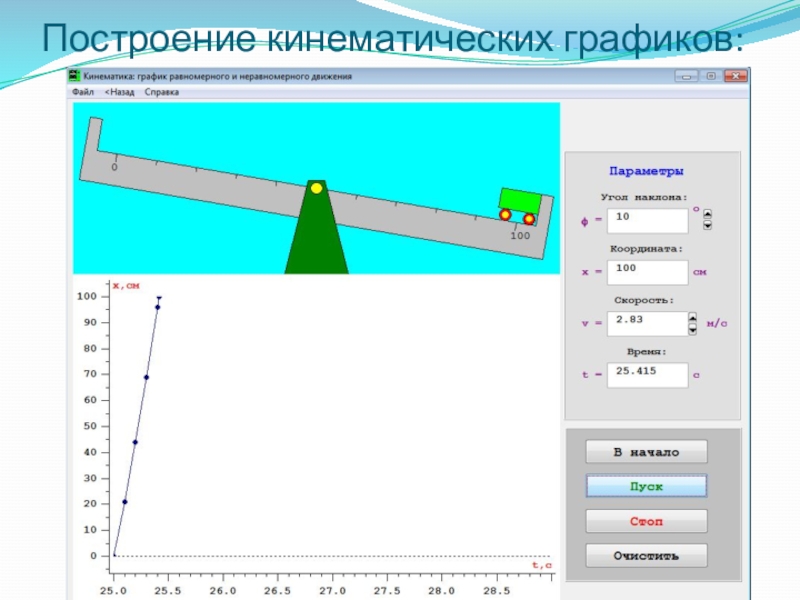The width and height of the screenshot is (800, 600).
Task: Click the 100 mark on the ramp ruler
Action: coord(520,236)
